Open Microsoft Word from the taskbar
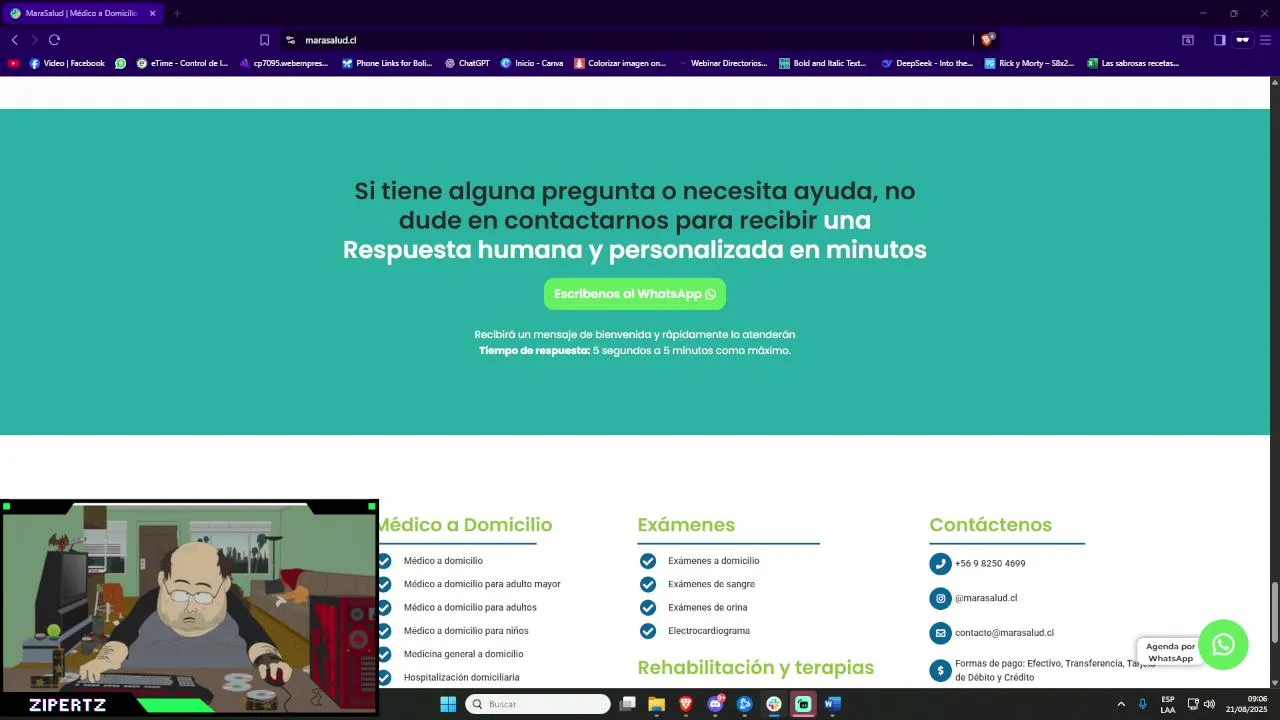 [x=832, y=704]
